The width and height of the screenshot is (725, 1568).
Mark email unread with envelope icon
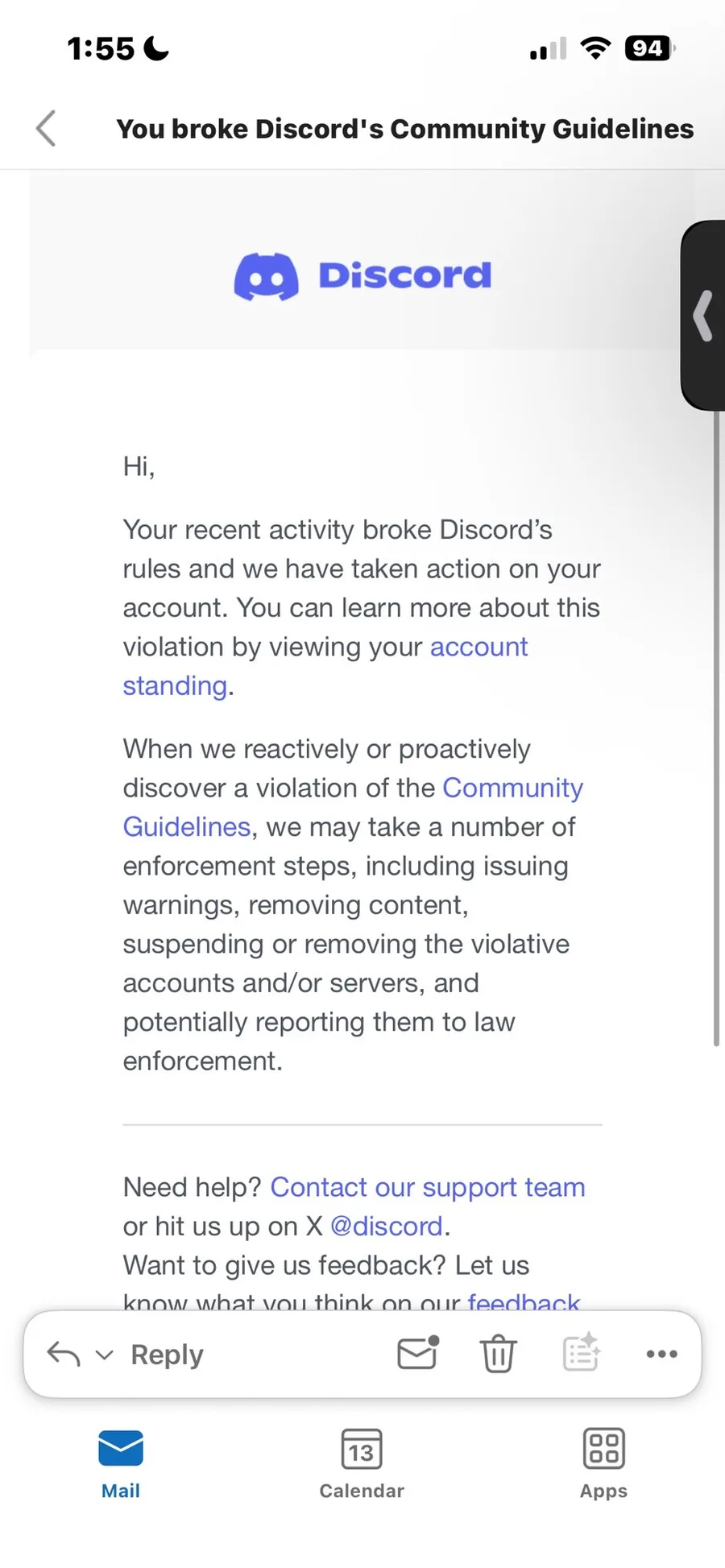tap(418, 1354)
